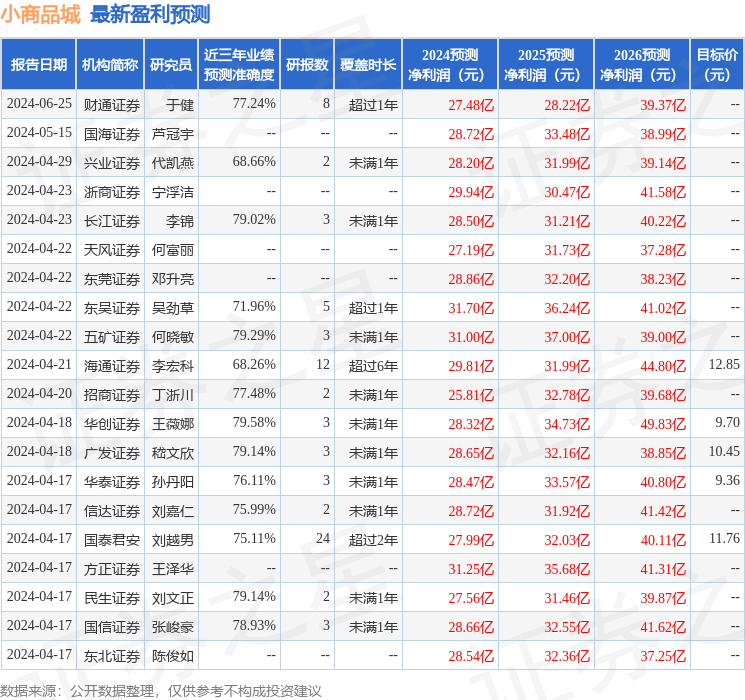The image size is (745, 700).
Task: Click 2024 profit forecast 31.70亿
Action: [x=471, y=308]
